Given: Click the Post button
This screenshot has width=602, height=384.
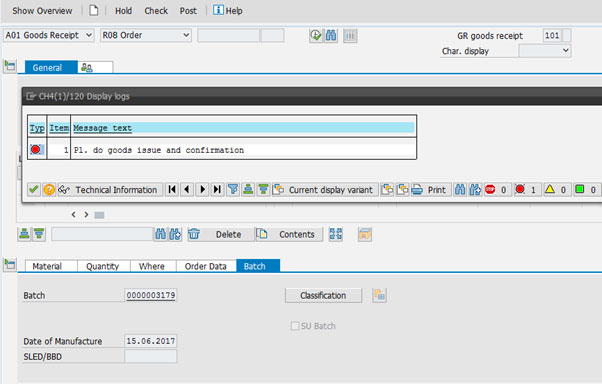Looking at the screenshot, I should coord(188,11).
